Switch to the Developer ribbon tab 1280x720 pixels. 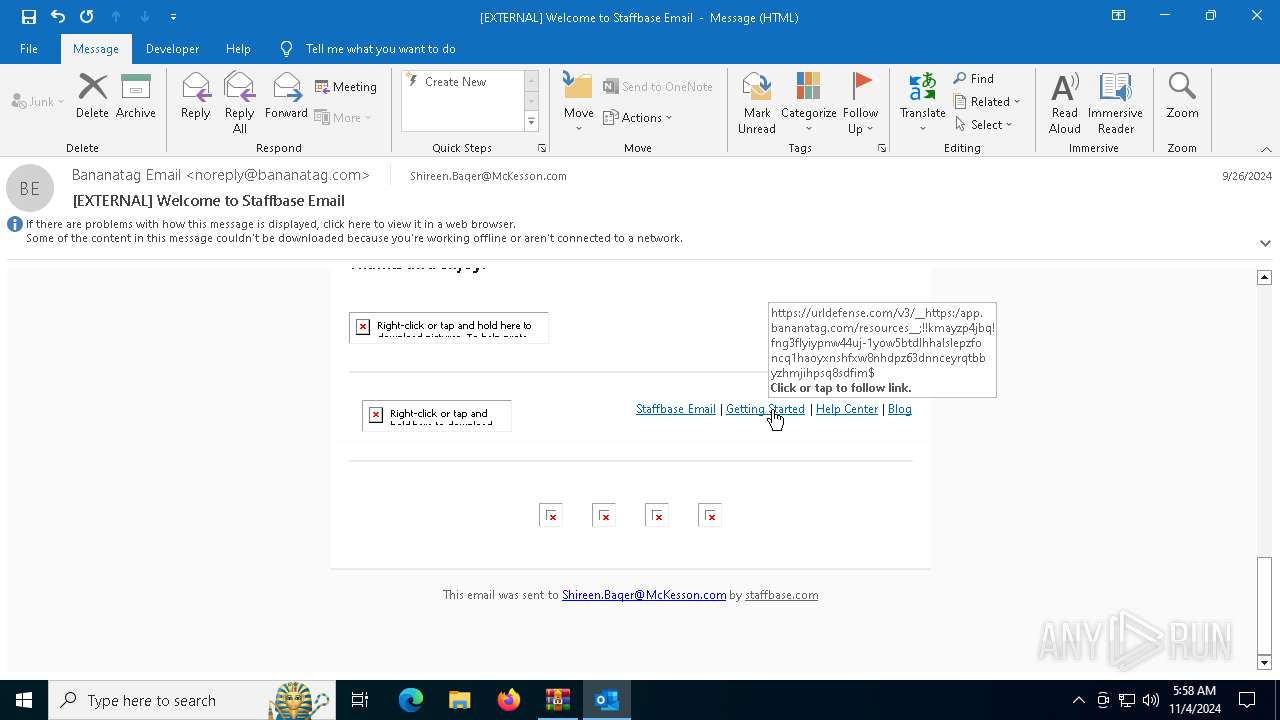(172, 48)
